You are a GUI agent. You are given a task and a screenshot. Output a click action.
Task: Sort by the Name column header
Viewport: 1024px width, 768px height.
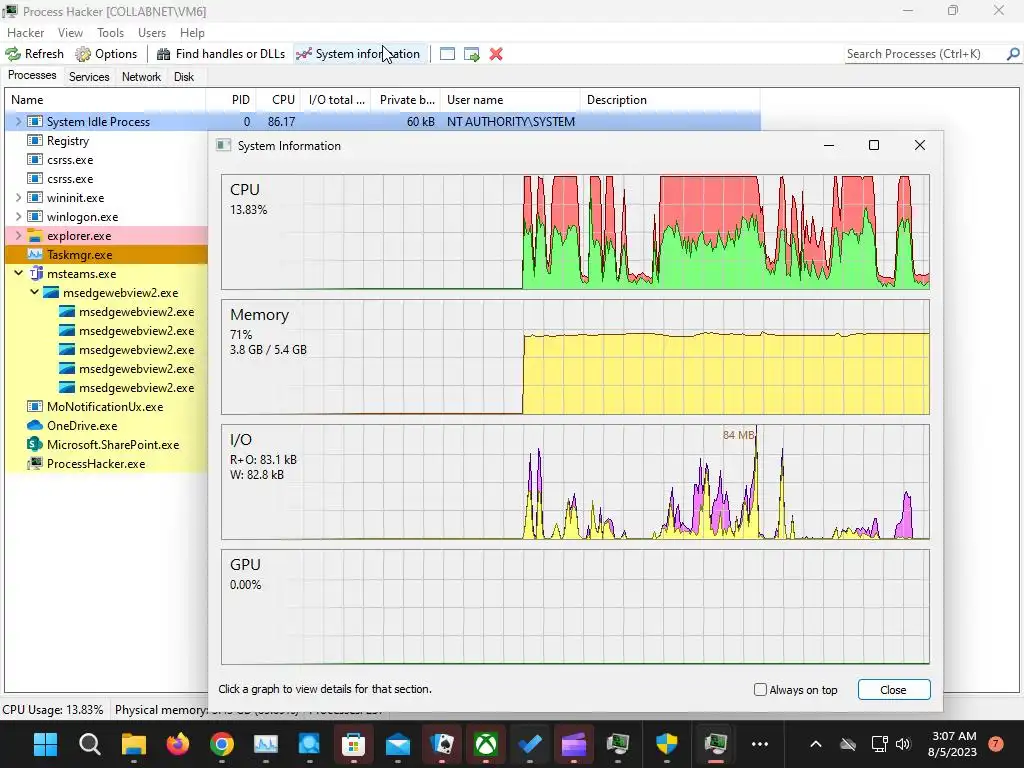coord(105,100)
